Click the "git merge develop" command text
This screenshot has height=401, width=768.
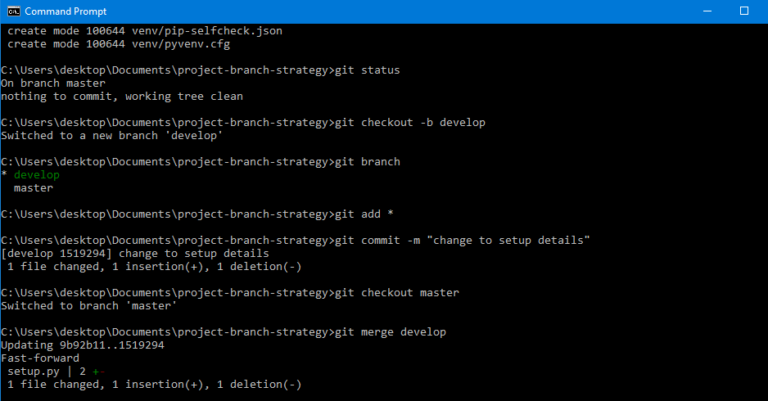point(388,331)
